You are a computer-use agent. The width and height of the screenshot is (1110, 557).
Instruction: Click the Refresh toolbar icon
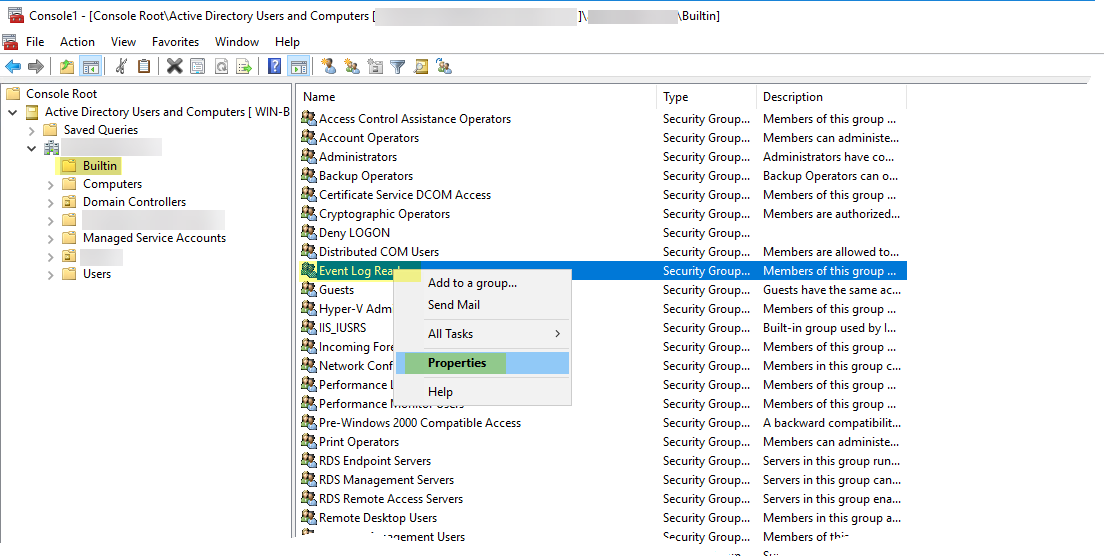point(220,67)
